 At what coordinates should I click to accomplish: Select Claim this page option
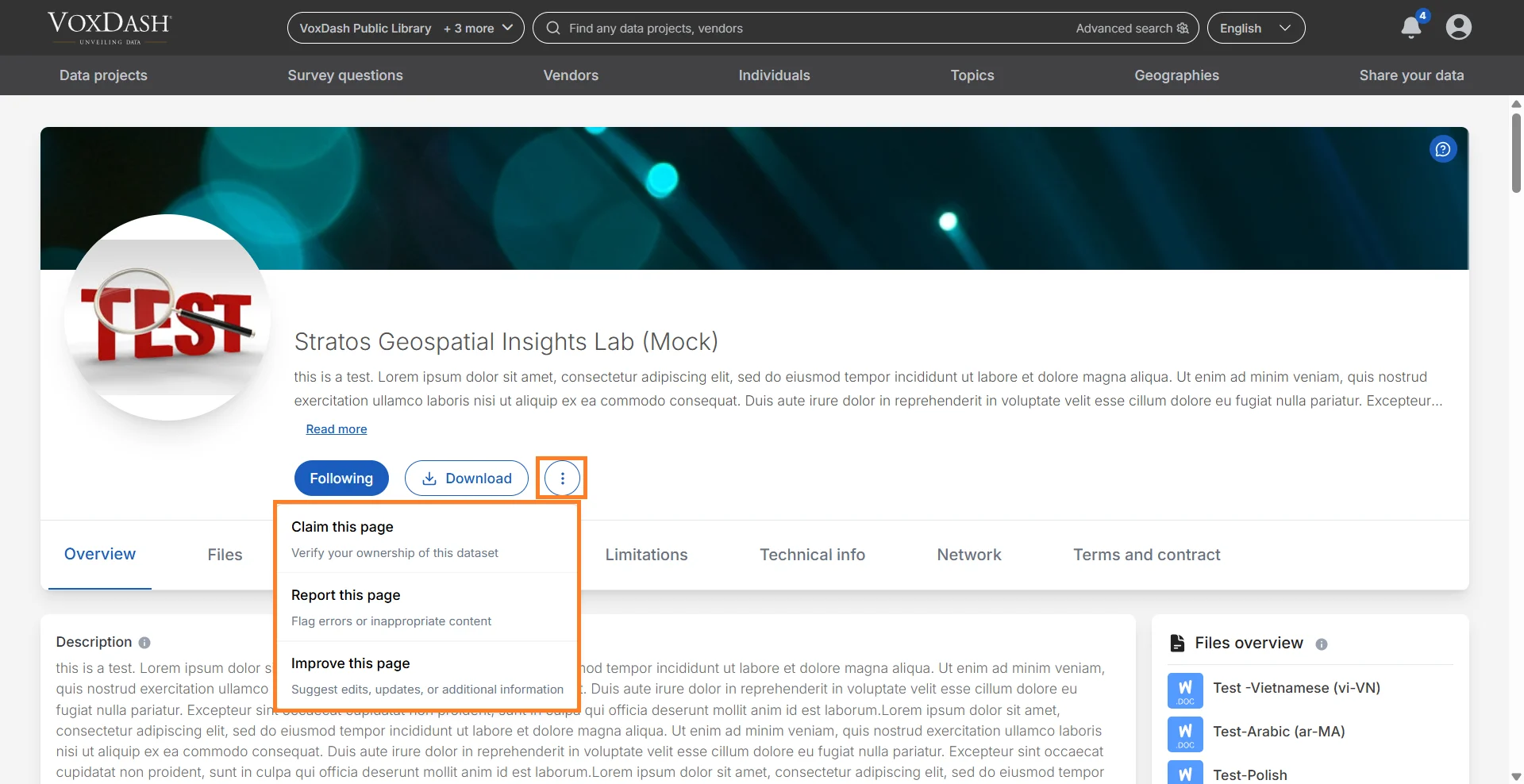[427, 539]
